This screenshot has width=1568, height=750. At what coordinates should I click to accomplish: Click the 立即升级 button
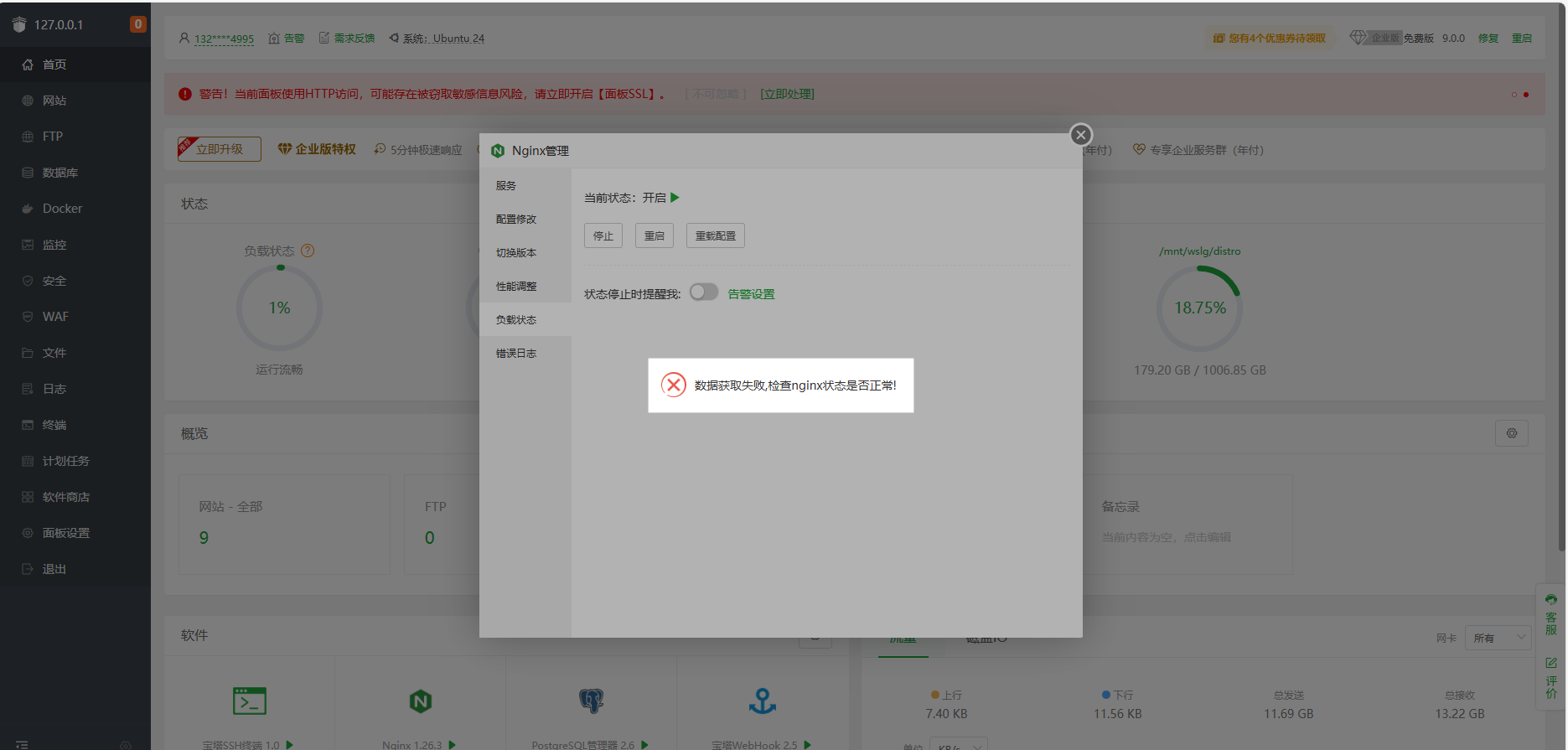[x=220, y=149]
